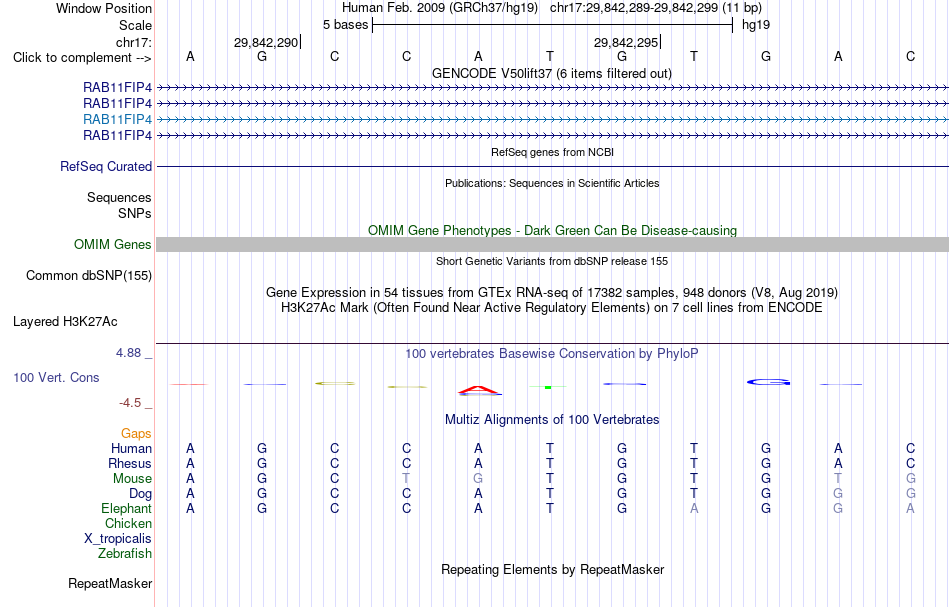Click the 29,842,295 ruler position marker
Viewport: 950px width, 607px height.
pos(626,42)
